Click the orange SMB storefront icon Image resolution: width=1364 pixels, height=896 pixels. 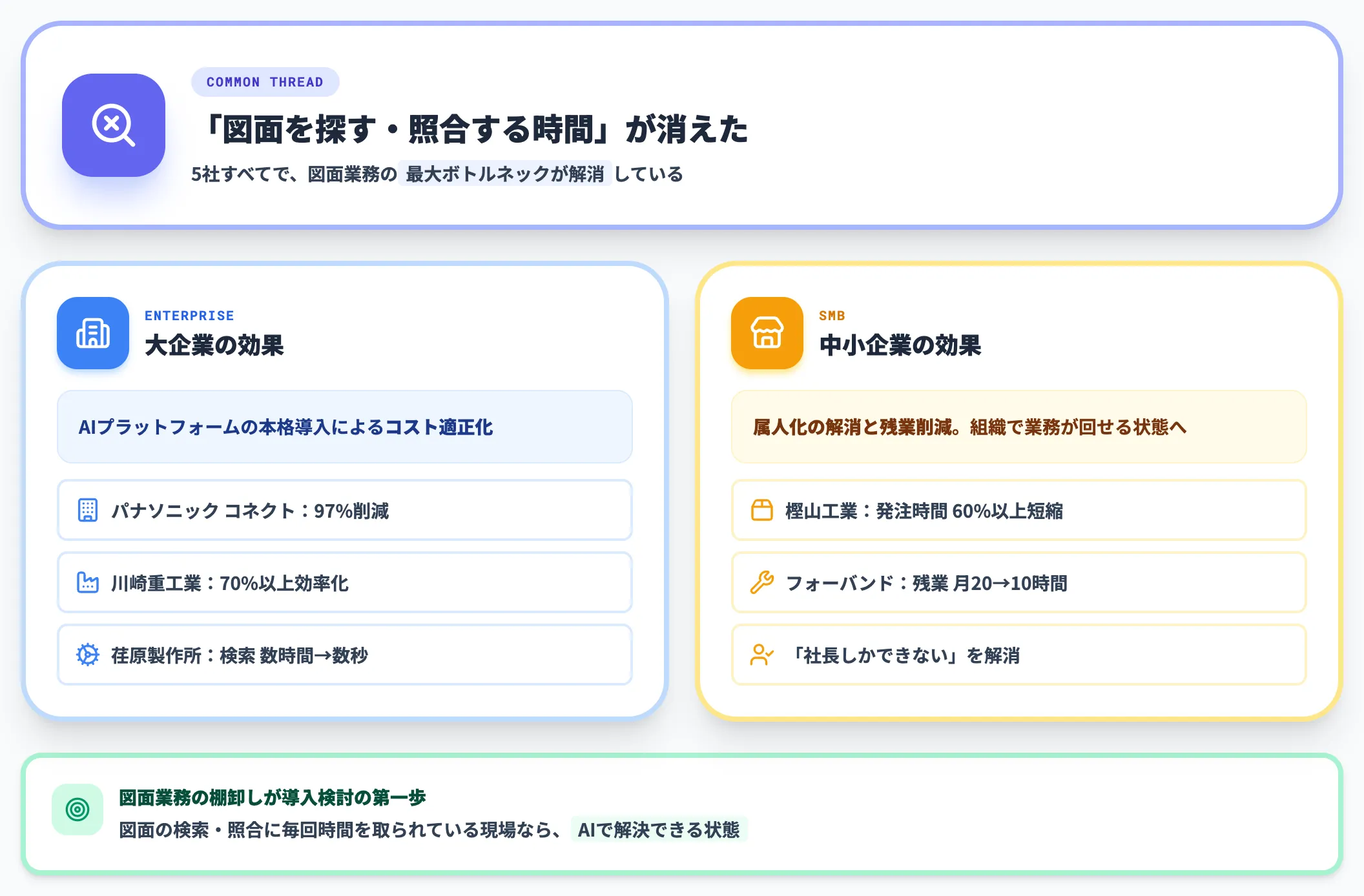coord(767,333)
